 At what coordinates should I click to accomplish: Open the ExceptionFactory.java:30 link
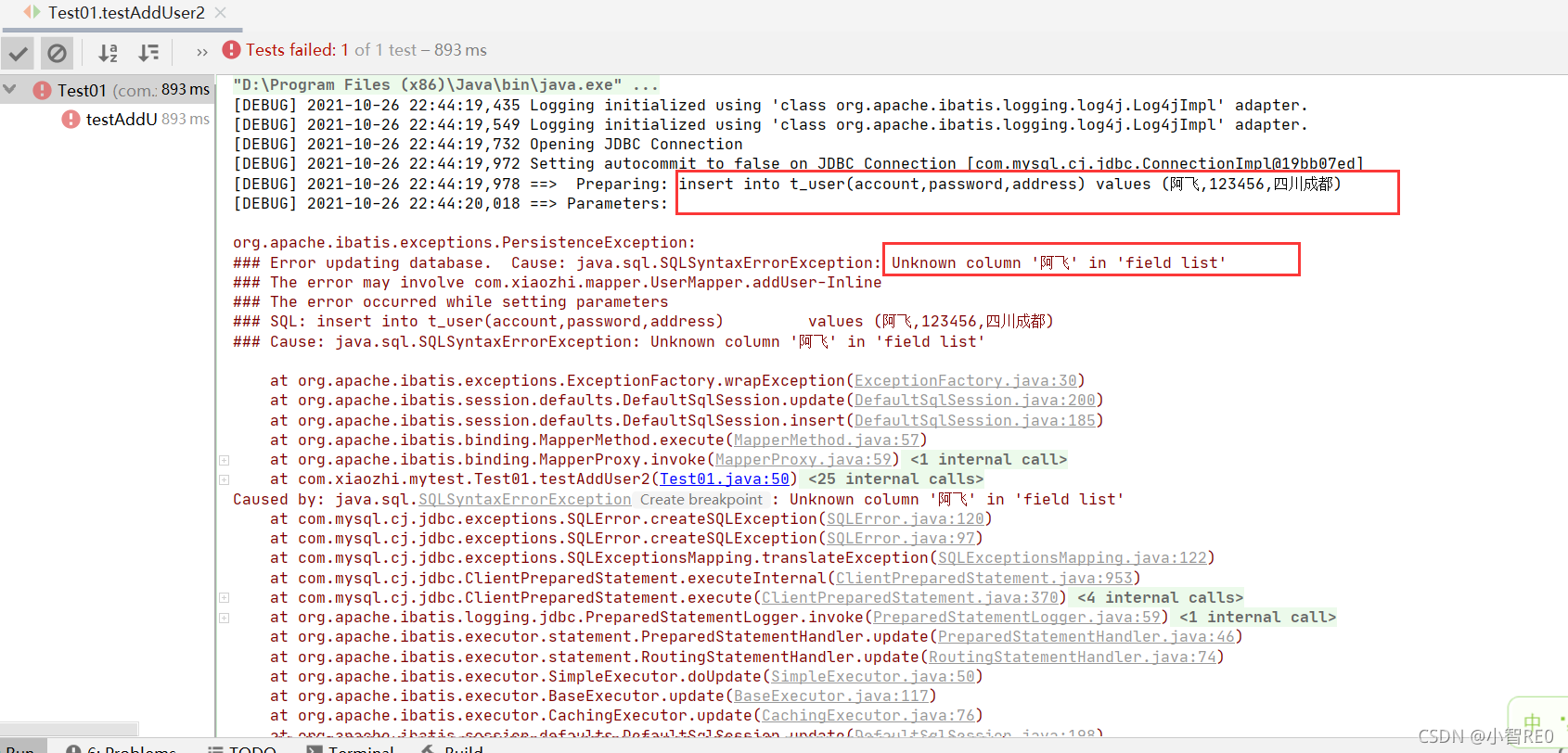tap(966, 381)
